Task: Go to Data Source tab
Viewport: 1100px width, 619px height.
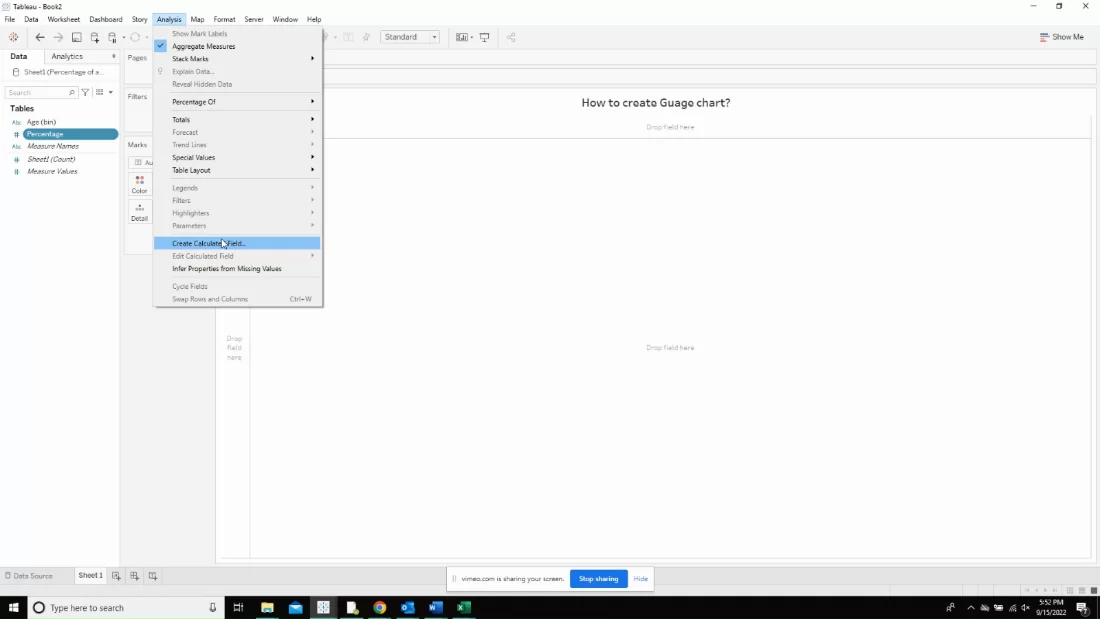Action: 29,576
